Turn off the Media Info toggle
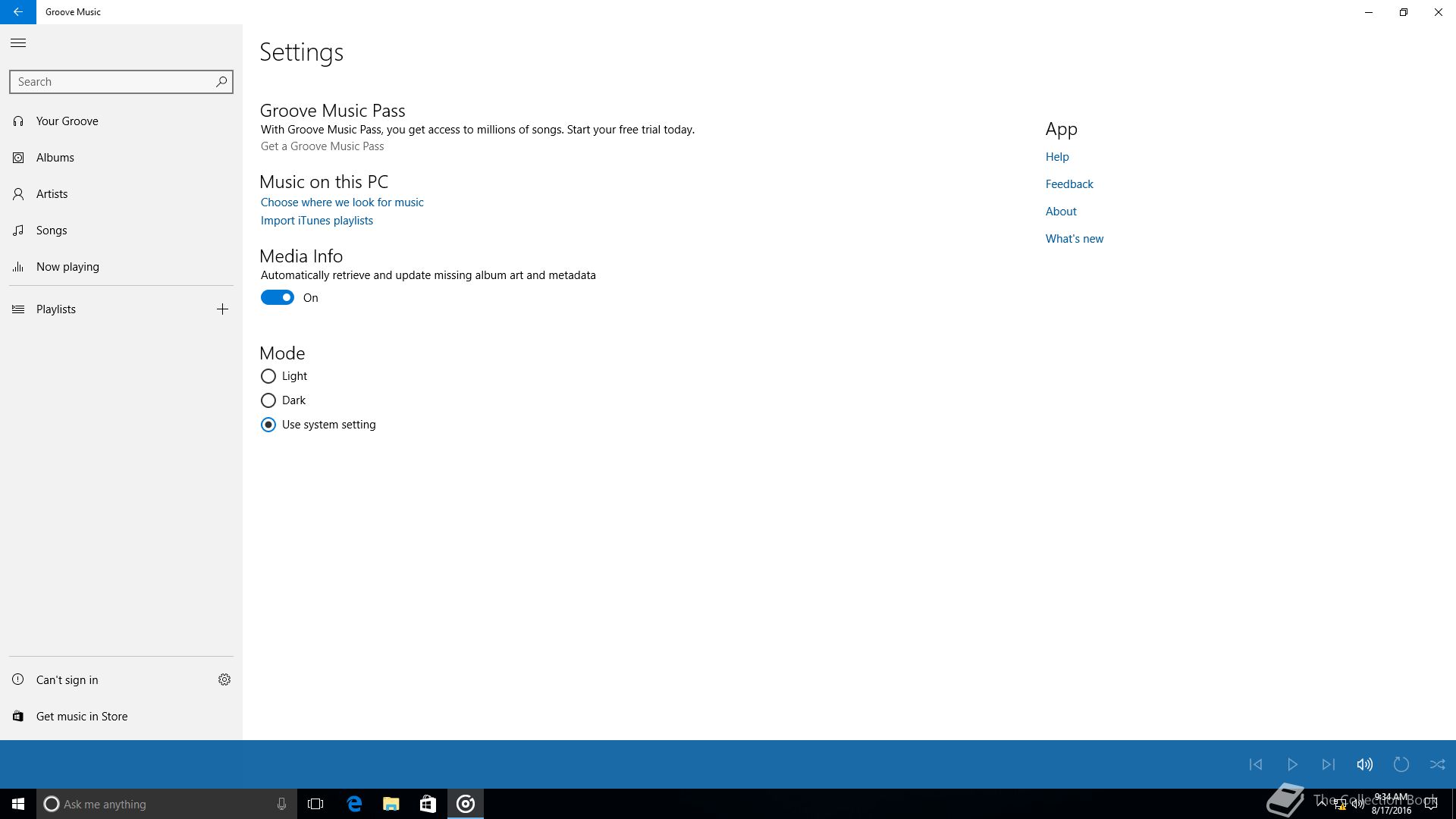Image resolution: width=1456 pixels, height=819 pixels. coord(278,297)
